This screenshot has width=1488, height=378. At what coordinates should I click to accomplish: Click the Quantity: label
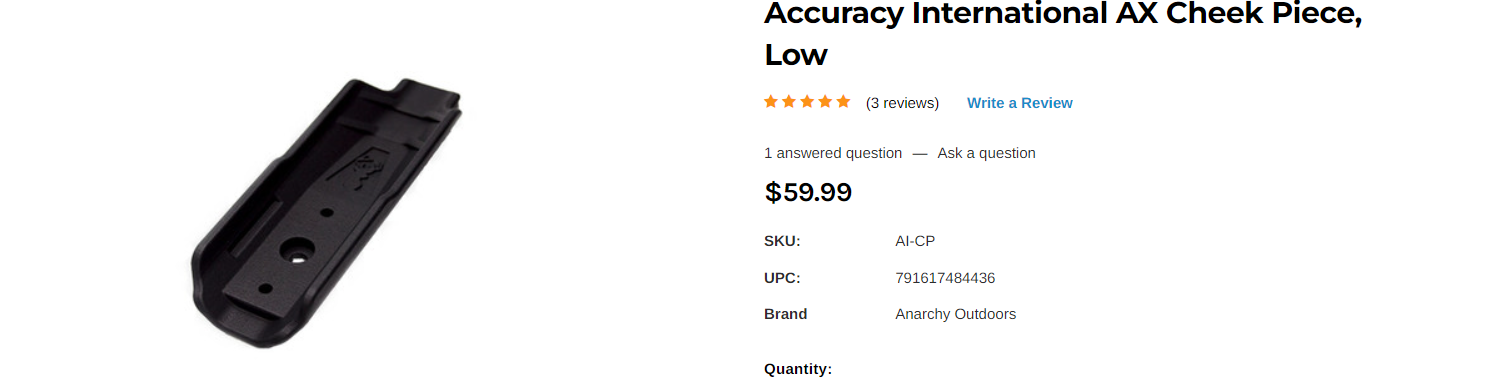click(798, 369)
